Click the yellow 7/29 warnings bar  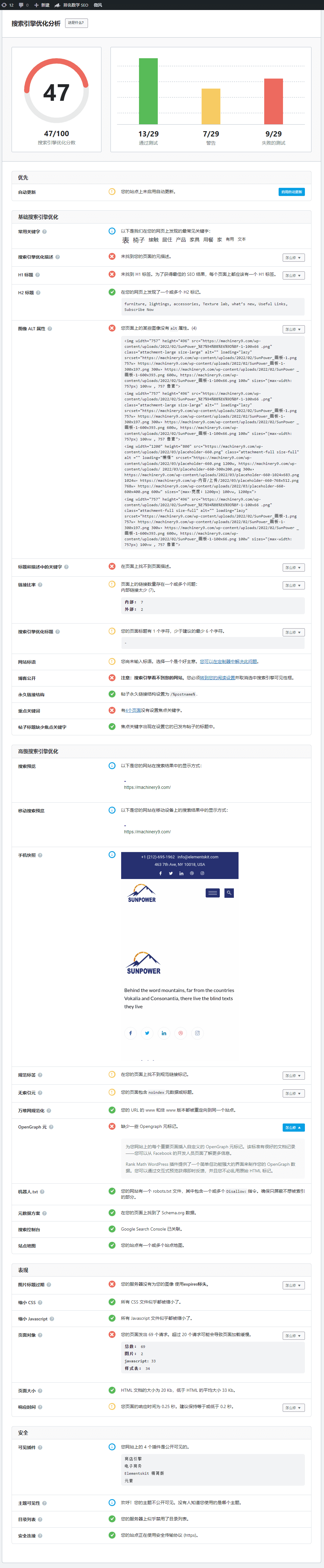211,106
